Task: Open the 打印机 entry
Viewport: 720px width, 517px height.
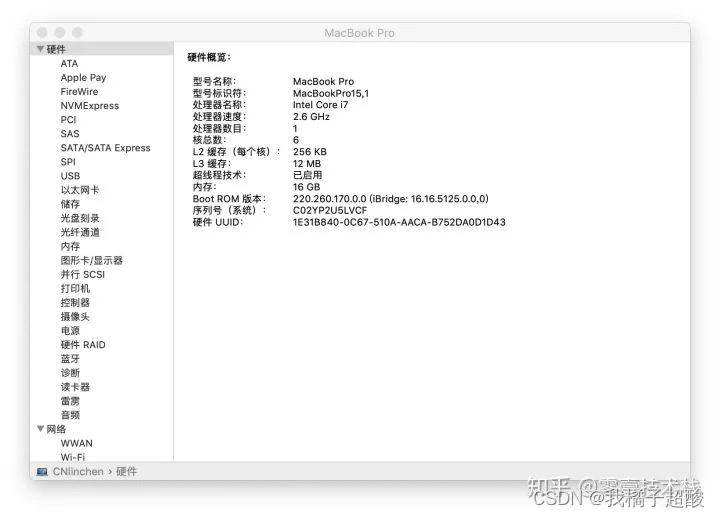Action: tap(75, 288)
